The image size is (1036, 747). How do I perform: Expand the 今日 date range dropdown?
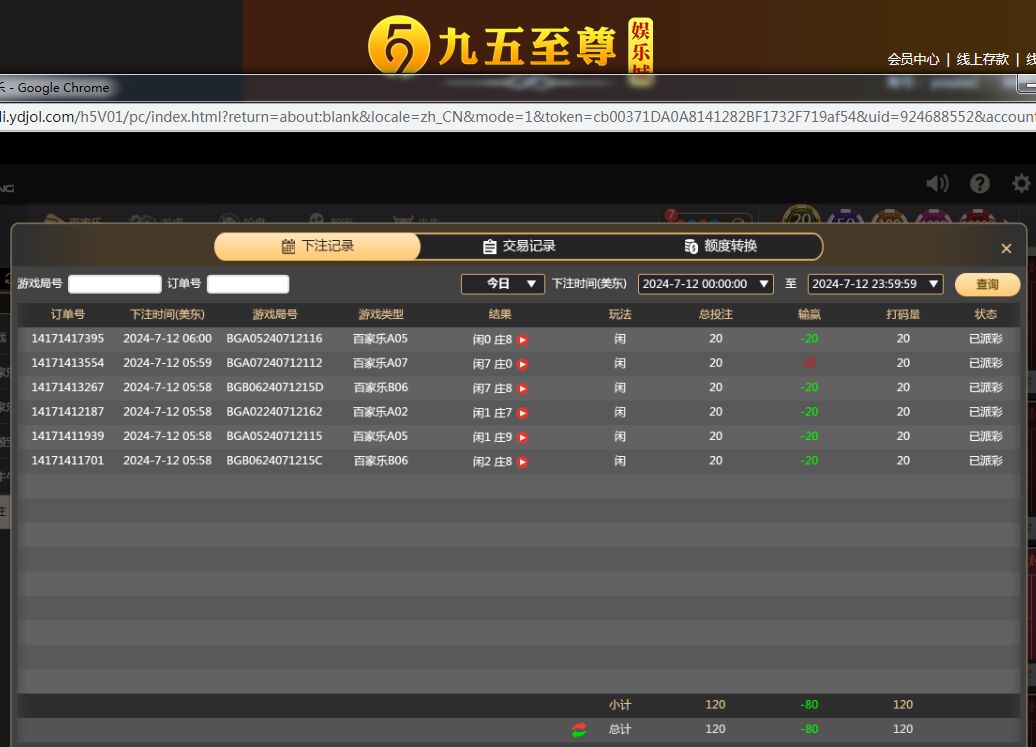pos(502,284)
